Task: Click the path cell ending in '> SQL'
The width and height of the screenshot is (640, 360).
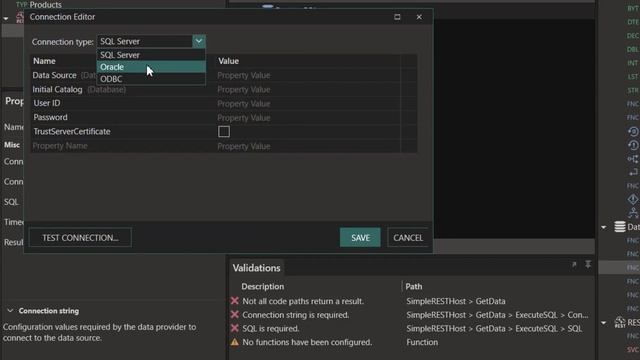Action: [494, 328]
